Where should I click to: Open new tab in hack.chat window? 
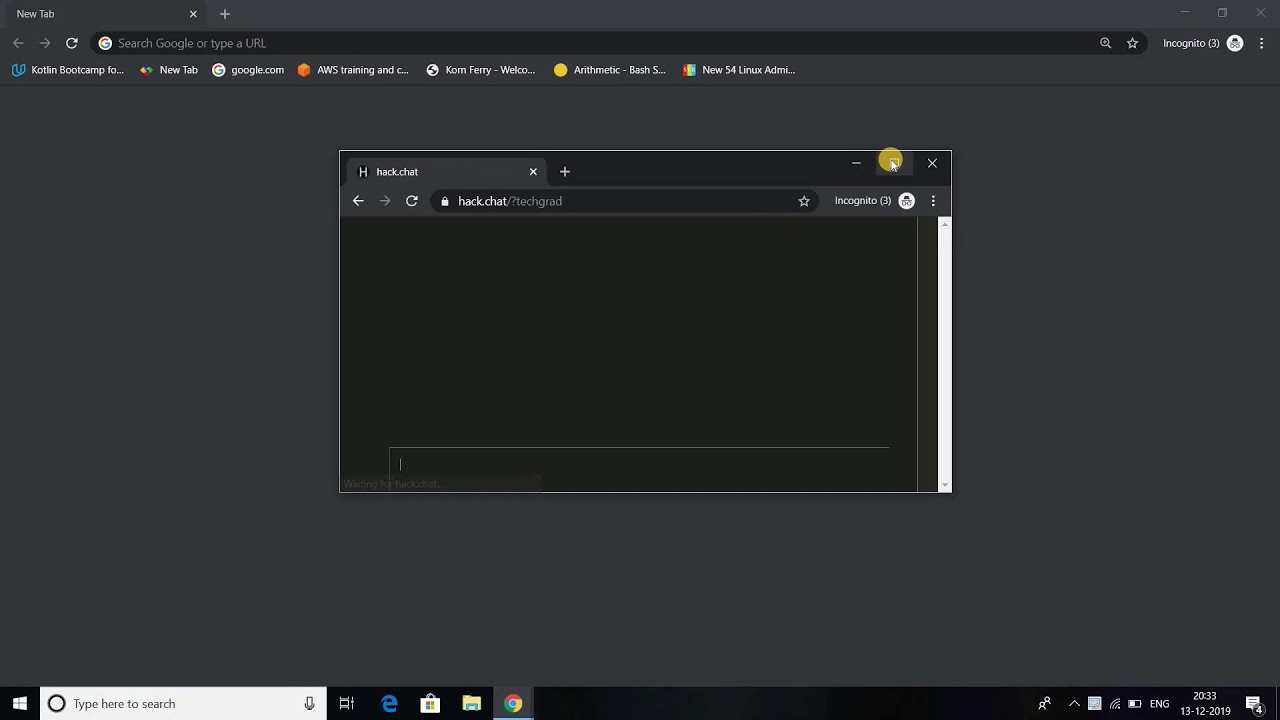coord(565,172)
